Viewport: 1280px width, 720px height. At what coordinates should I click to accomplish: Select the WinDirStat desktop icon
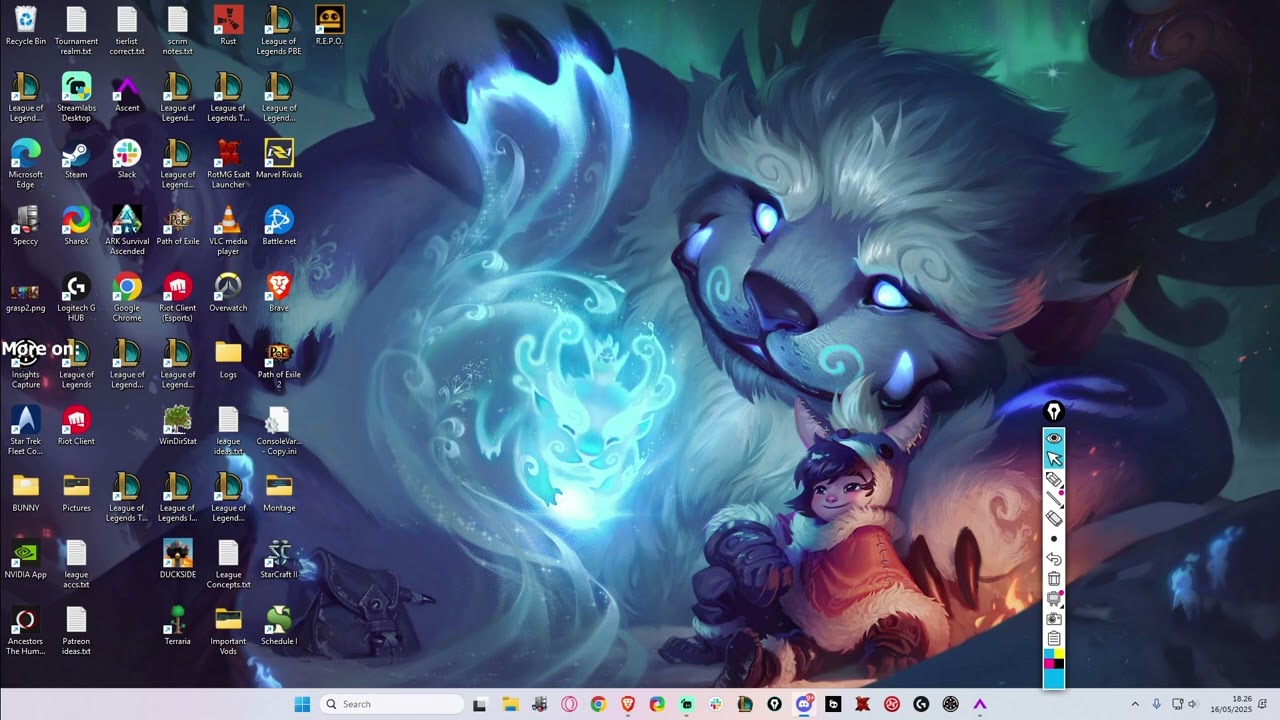point(178,426)
